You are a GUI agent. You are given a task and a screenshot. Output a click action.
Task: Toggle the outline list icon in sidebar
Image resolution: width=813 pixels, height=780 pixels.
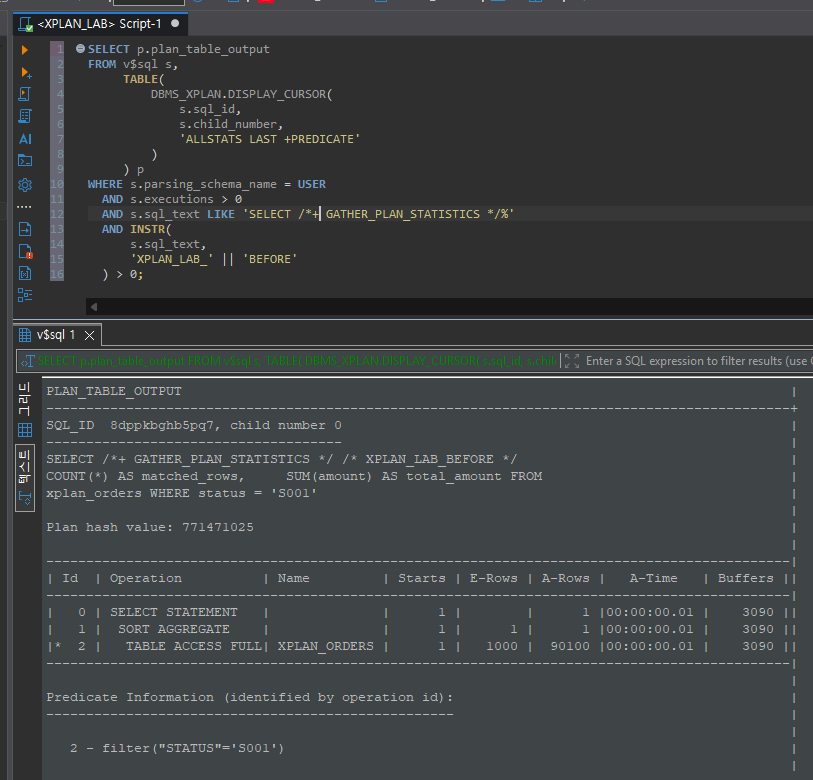pyautogui.click(x=25, y=295)
